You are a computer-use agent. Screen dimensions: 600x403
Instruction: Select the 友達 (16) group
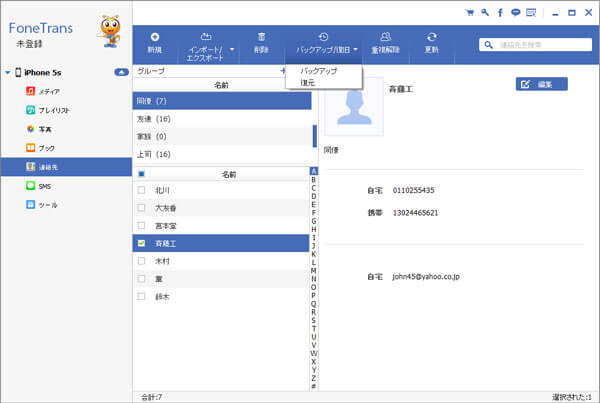point(222,119)
